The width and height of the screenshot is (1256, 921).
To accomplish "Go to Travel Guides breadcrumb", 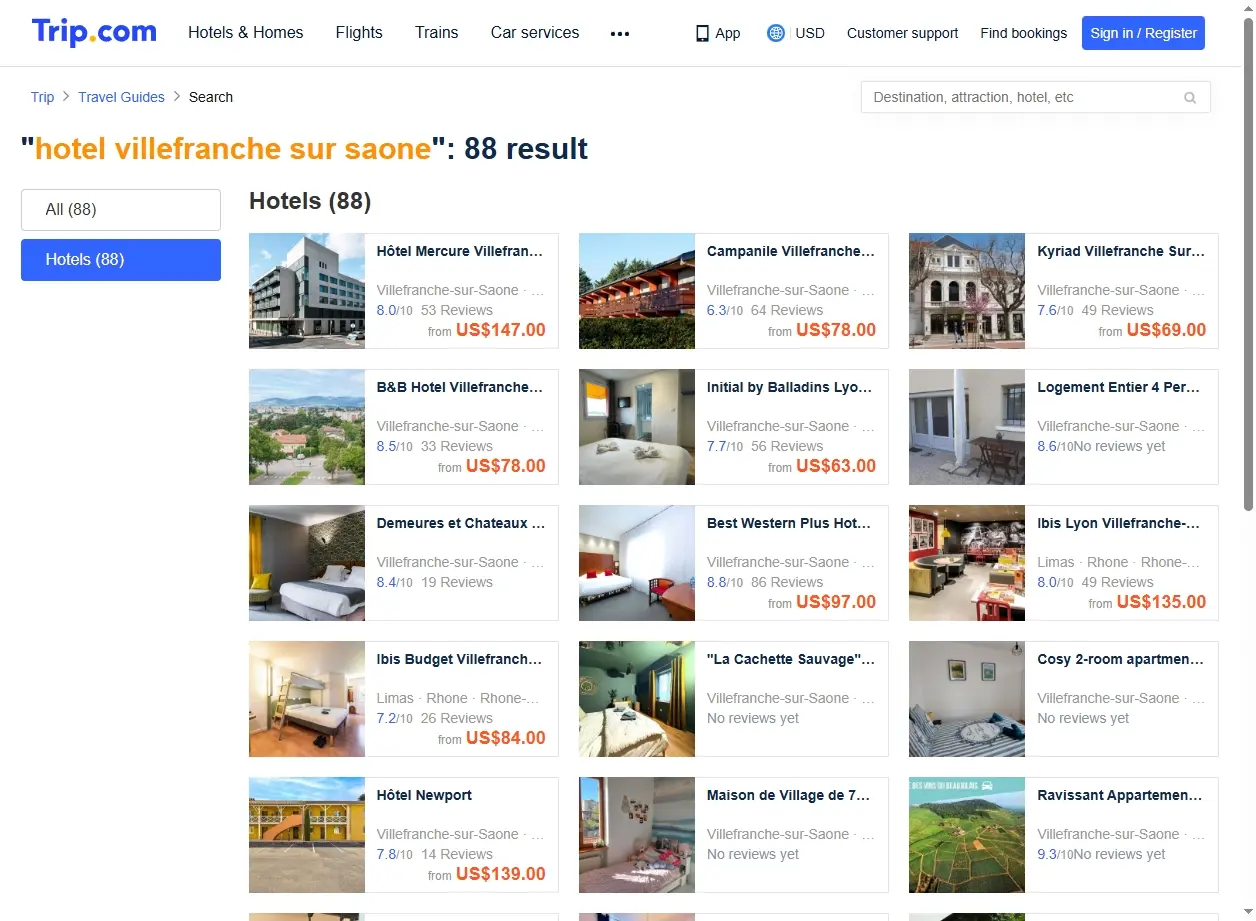I will click(x=122, y=97).
